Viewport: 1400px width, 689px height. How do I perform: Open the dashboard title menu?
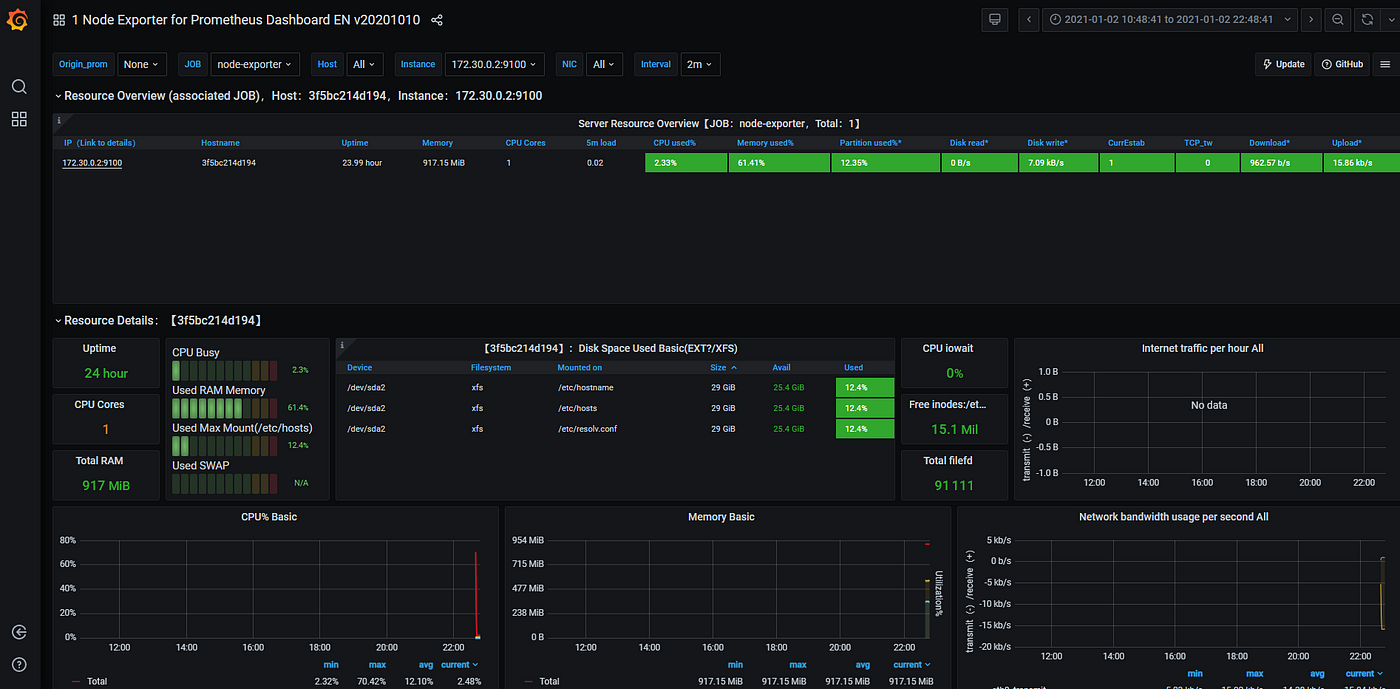point(245,20)
